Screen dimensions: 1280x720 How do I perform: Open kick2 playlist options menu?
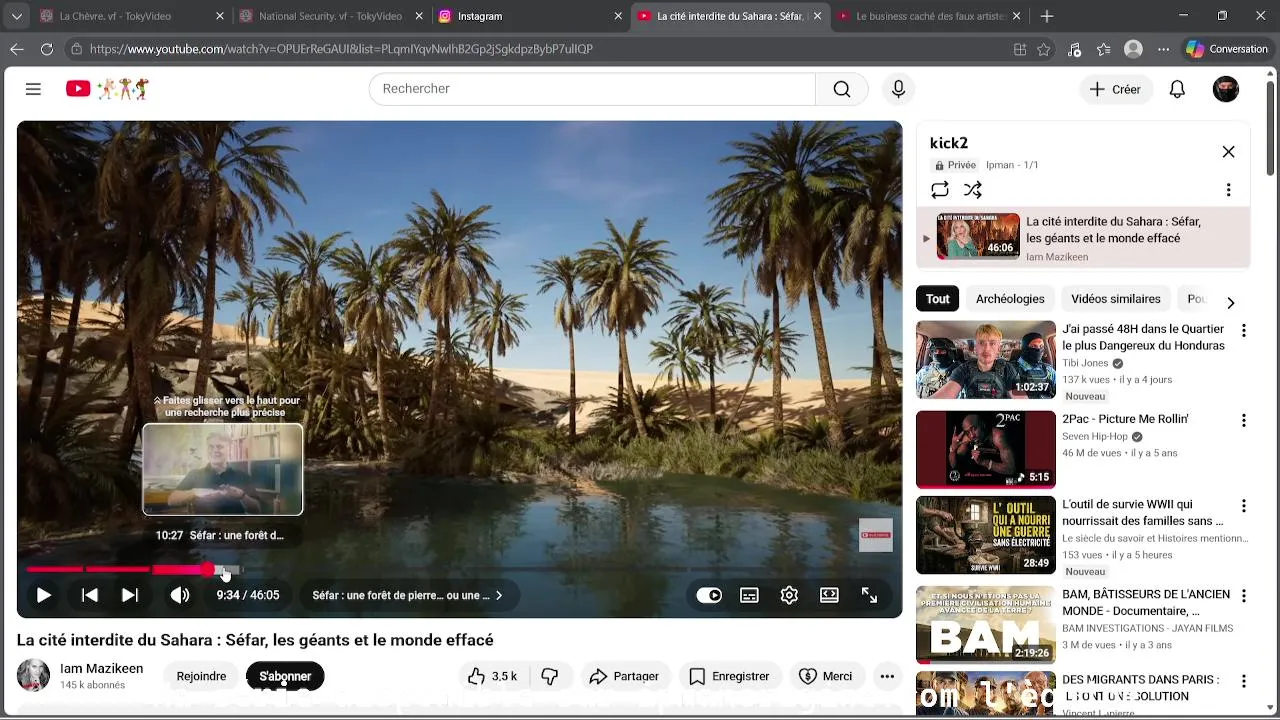click(1228, 190)
